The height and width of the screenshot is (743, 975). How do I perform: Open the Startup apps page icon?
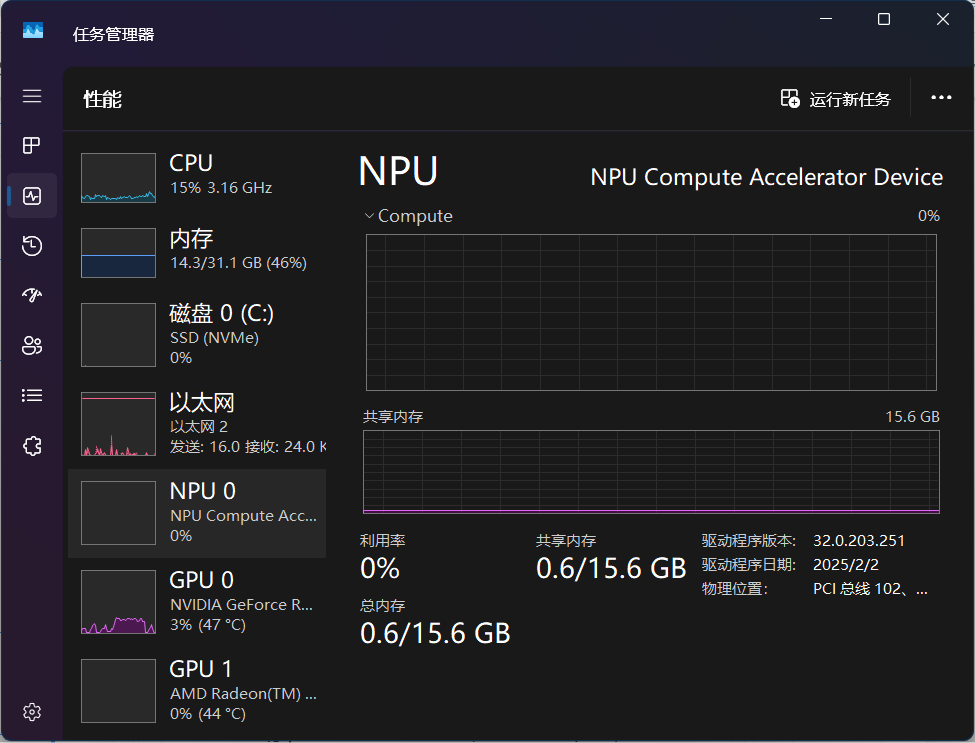[x=32, y=296]
